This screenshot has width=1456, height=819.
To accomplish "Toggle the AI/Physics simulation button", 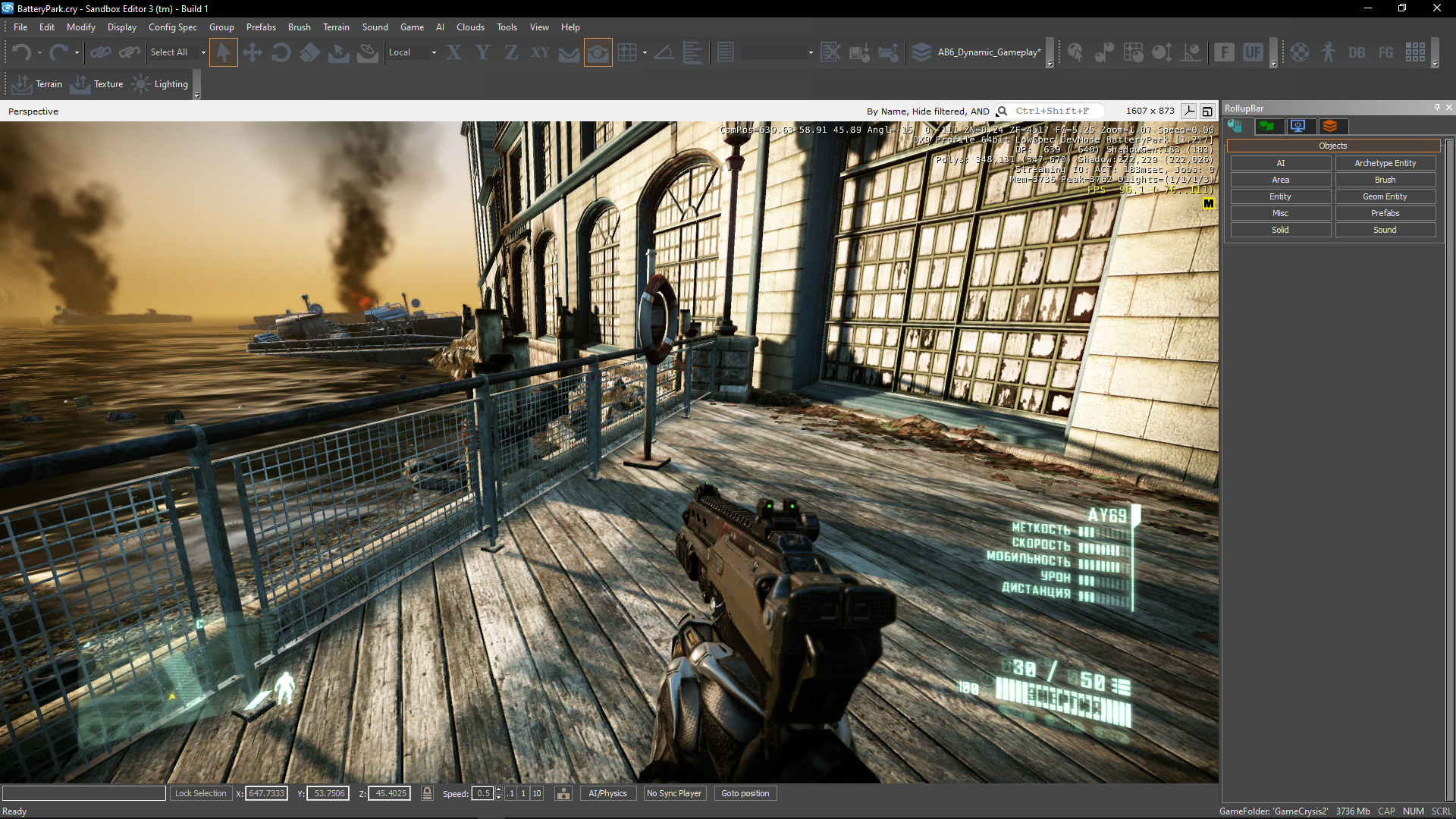I will [x=607, y=793].
